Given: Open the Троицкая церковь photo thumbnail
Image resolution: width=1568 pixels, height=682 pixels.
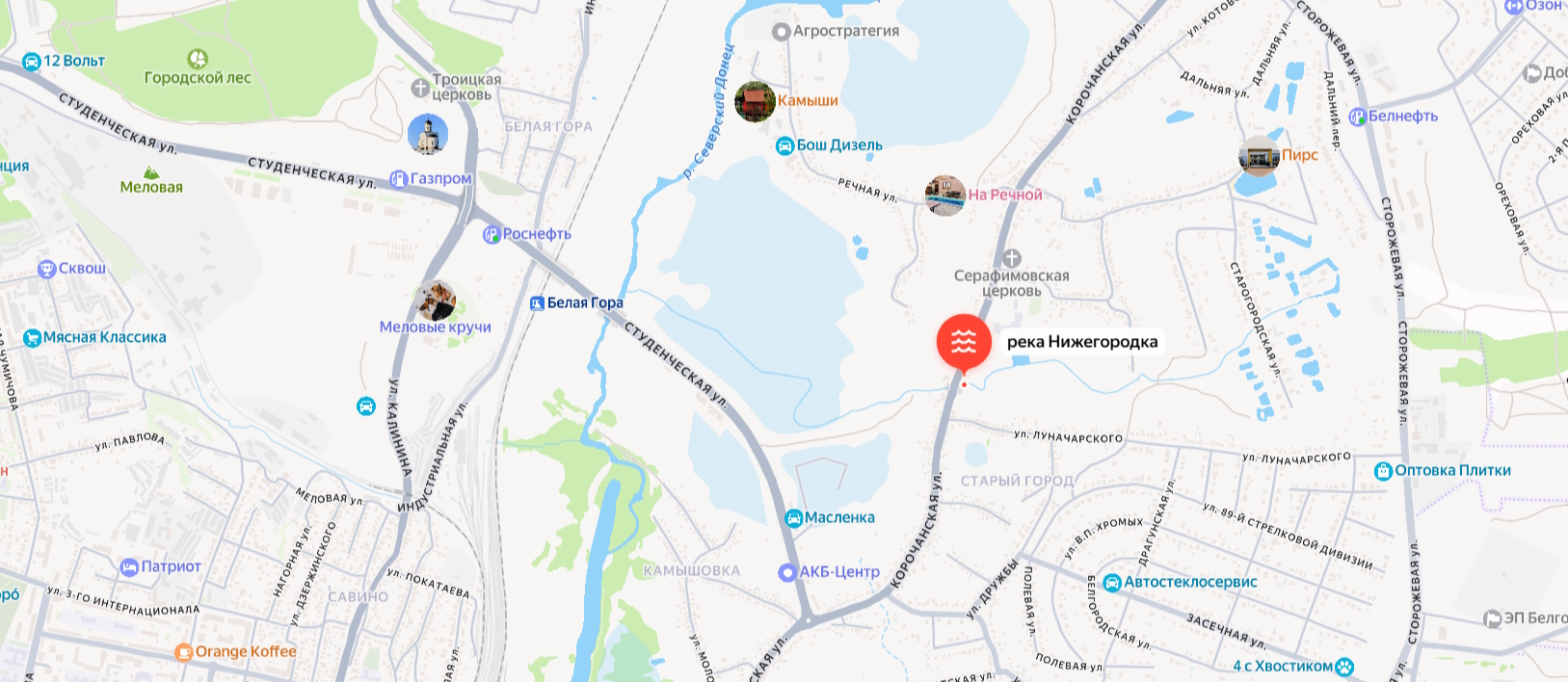Looking at the screenshot, I should 428,134.
